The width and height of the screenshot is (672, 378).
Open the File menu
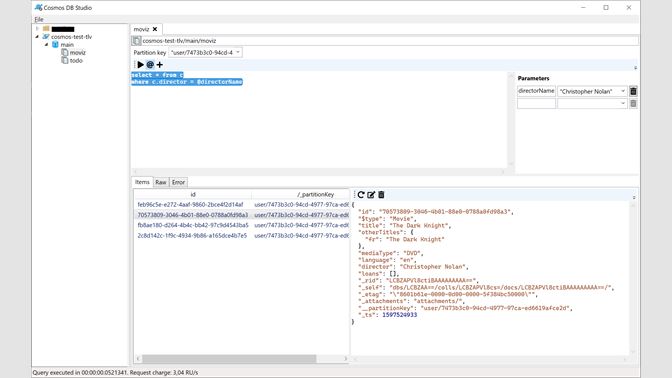(x=39, y=19)
